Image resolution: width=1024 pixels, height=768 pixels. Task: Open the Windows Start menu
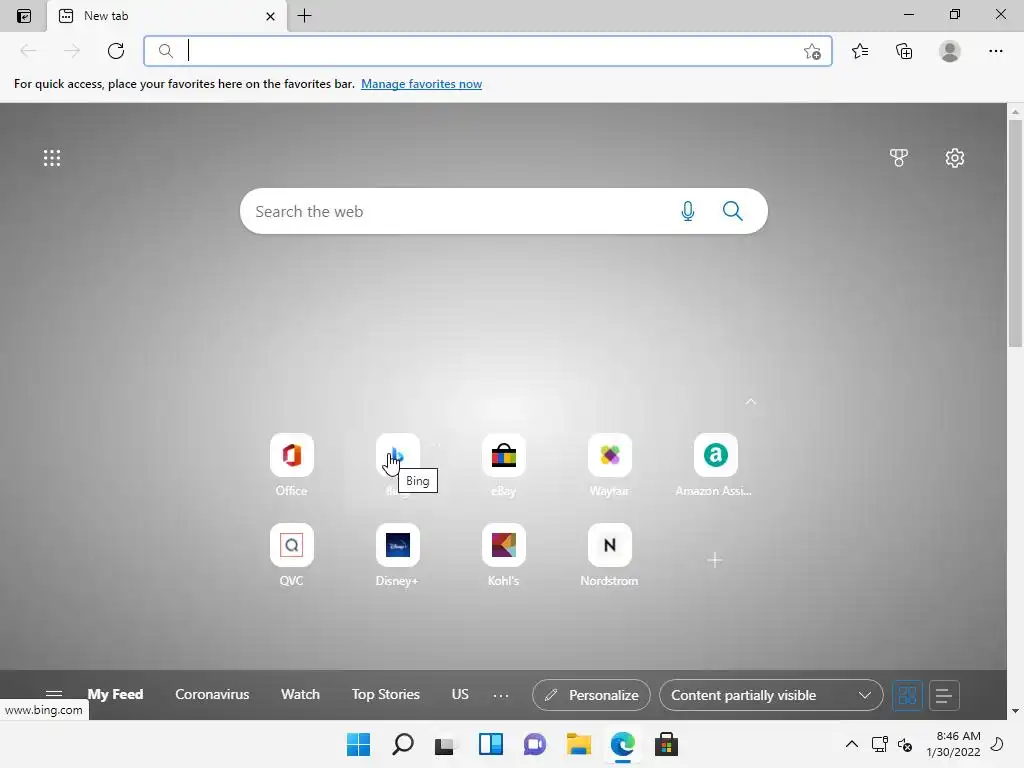click(359, 744)
